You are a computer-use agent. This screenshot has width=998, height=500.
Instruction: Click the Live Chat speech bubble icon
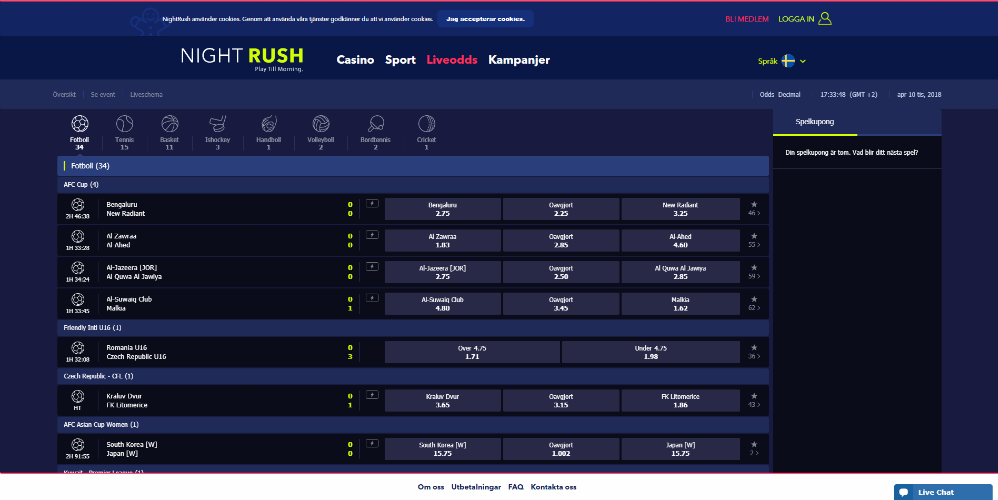904,492
